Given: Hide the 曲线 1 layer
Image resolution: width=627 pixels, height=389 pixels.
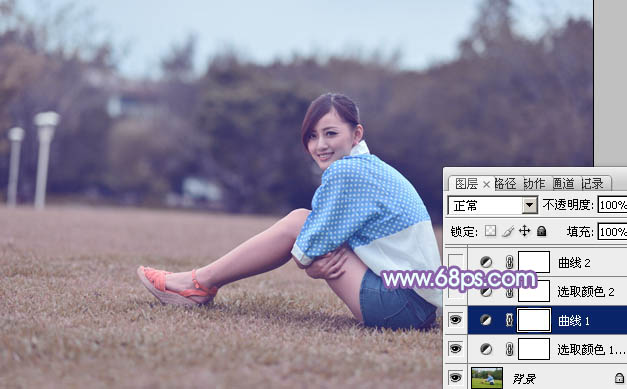Looking at the screenshot, I should (x=455, y=320).
